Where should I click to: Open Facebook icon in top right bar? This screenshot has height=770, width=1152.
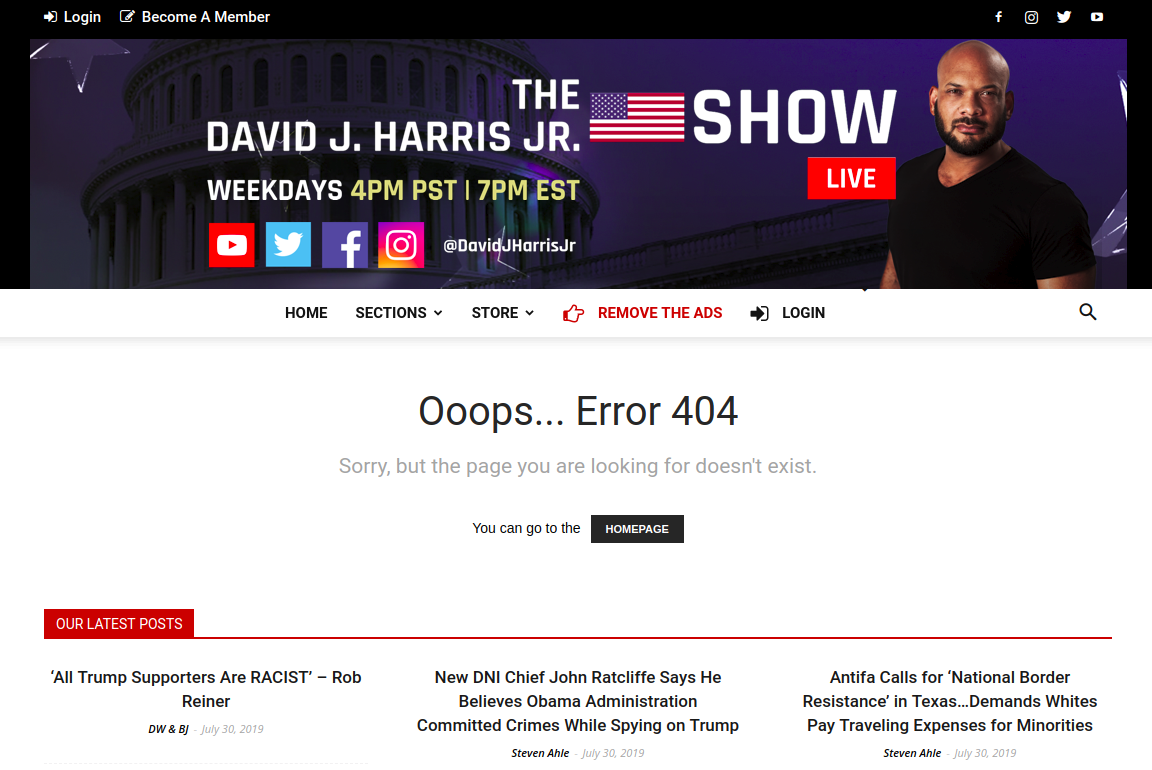click(x=998, y=17)
